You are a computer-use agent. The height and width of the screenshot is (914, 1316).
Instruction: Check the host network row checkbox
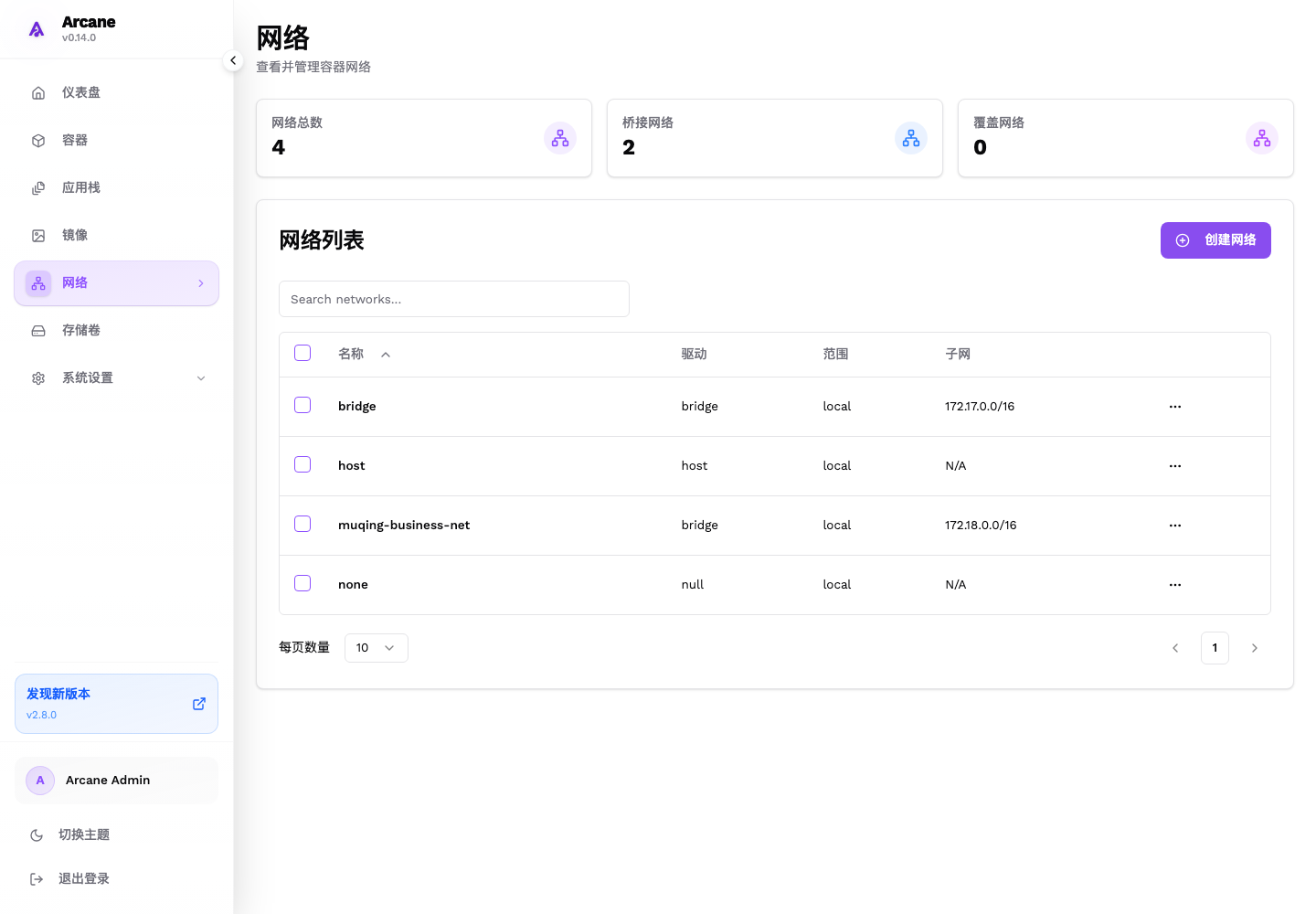pyautogui.click(x=302, y=464)
